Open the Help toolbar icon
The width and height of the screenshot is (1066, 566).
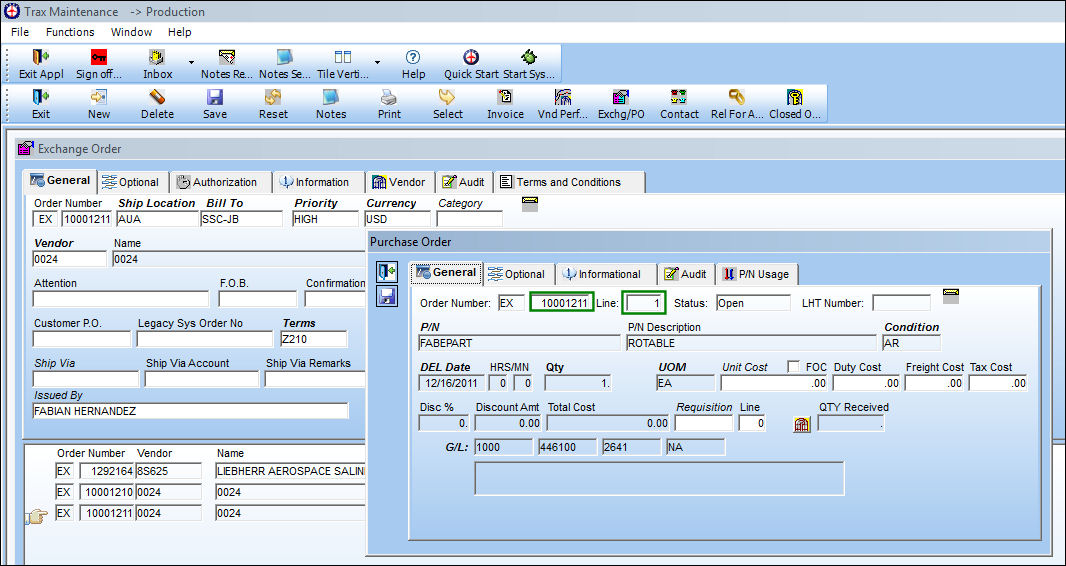pyautogui.click(x=413, y=64)
